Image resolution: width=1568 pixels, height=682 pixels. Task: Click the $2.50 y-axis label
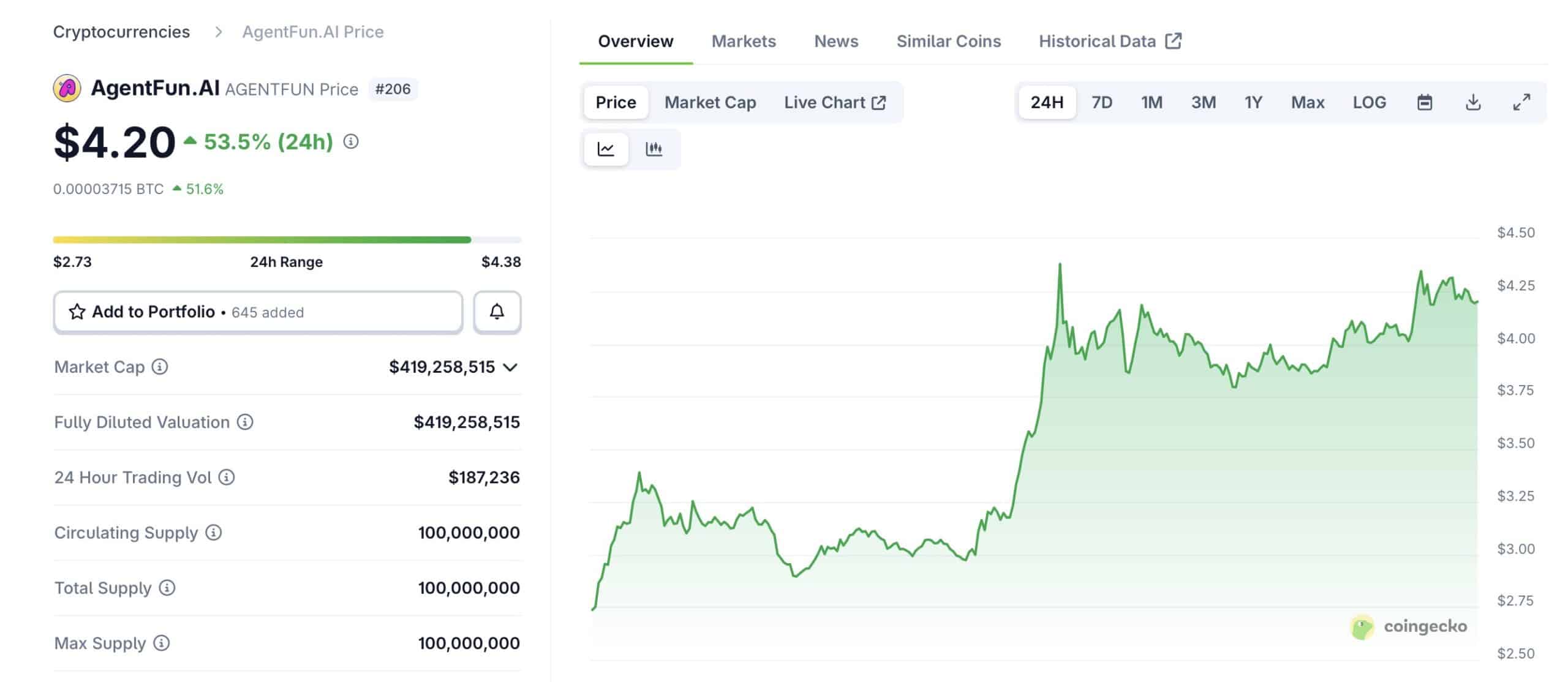[1516, 653]
